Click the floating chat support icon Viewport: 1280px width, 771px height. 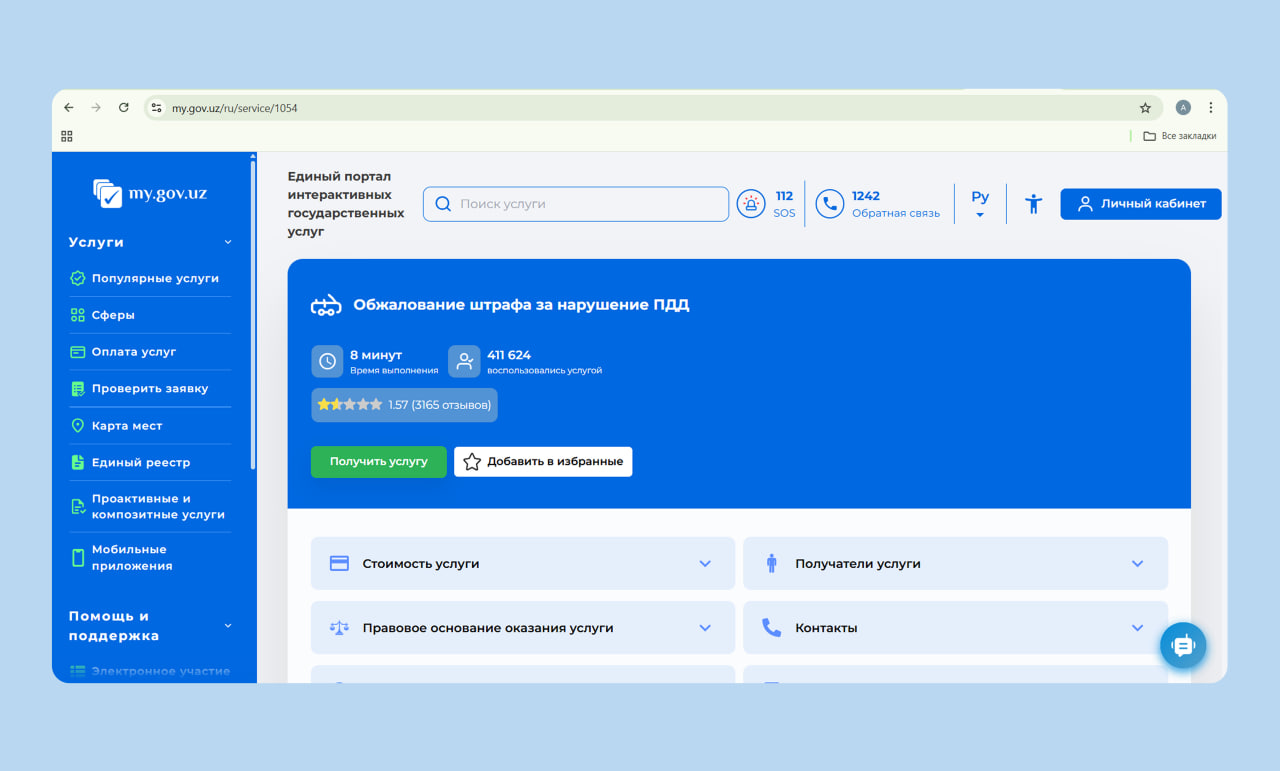click(1183, 646)
